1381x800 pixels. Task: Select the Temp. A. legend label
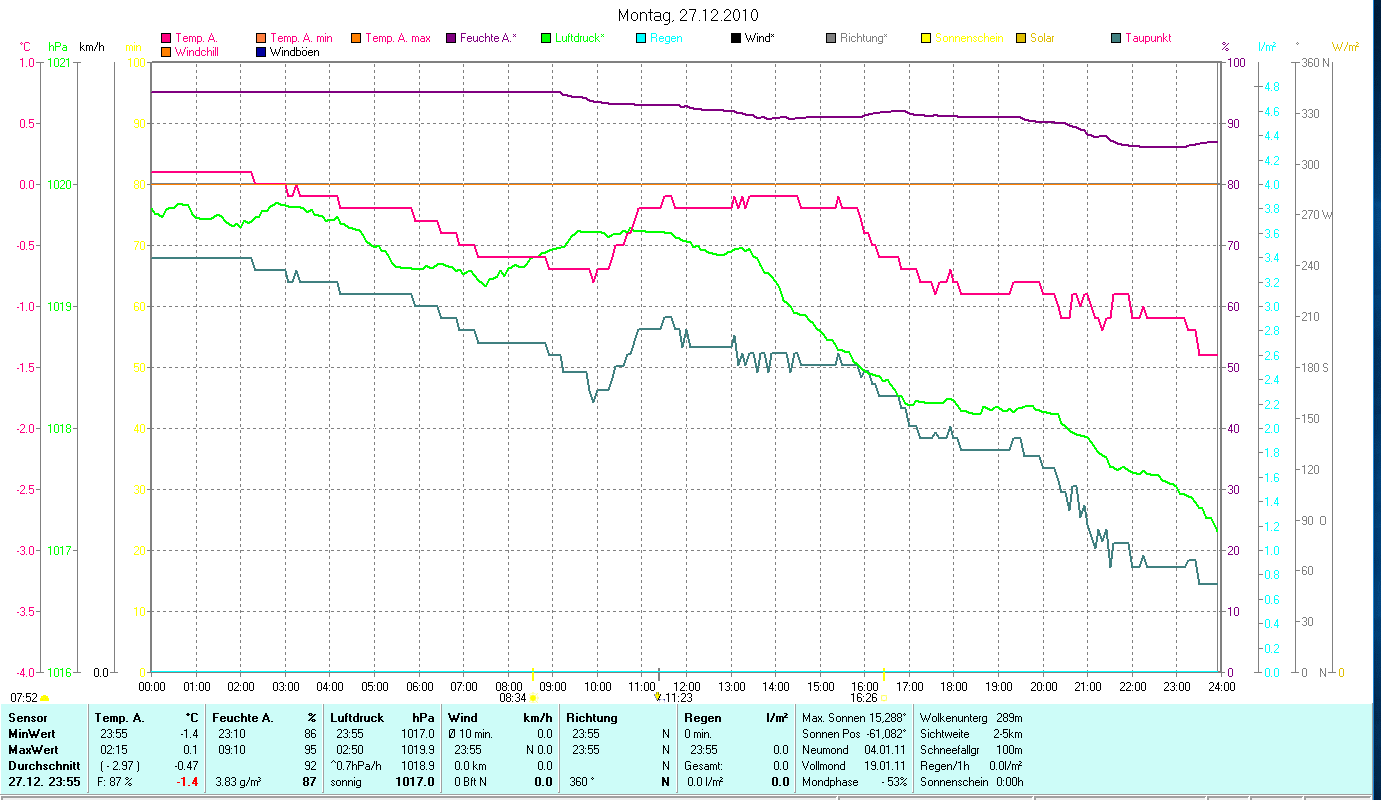[196, 38]
